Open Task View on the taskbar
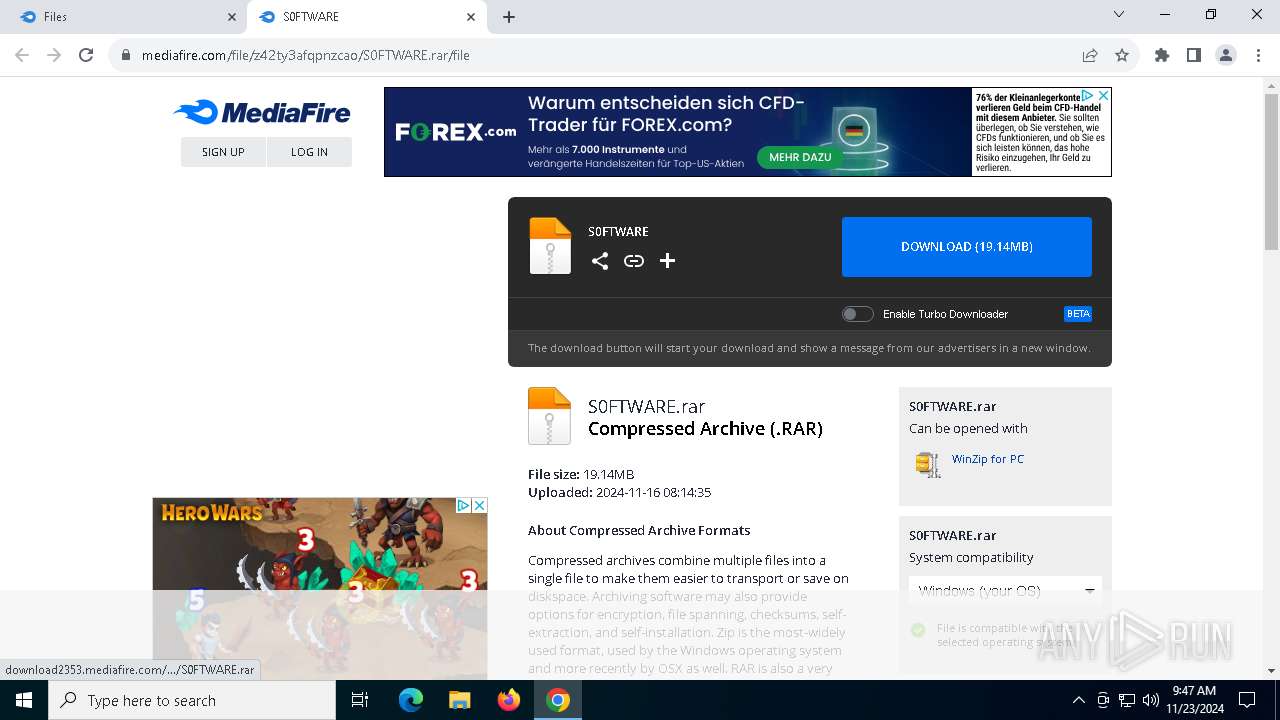 (x=360, y=700)
